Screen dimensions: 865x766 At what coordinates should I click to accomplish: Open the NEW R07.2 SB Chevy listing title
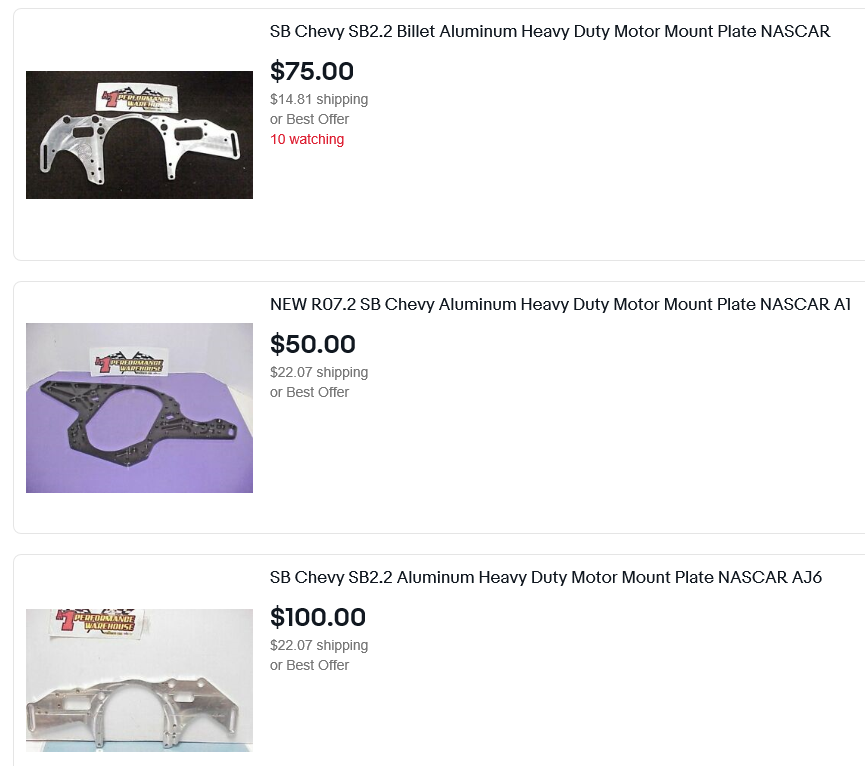pyautogui.click(x=560, y=304)
